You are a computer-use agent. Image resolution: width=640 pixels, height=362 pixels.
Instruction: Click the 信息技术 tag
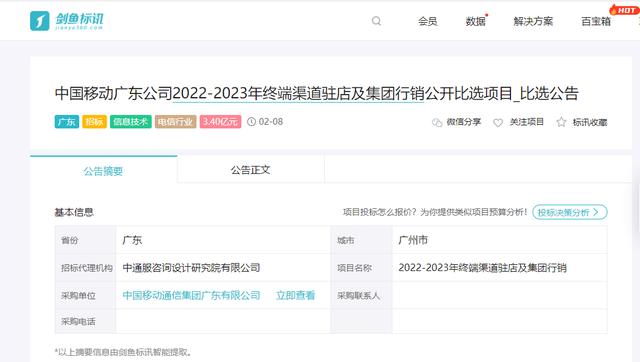click(x=131, y=122)
